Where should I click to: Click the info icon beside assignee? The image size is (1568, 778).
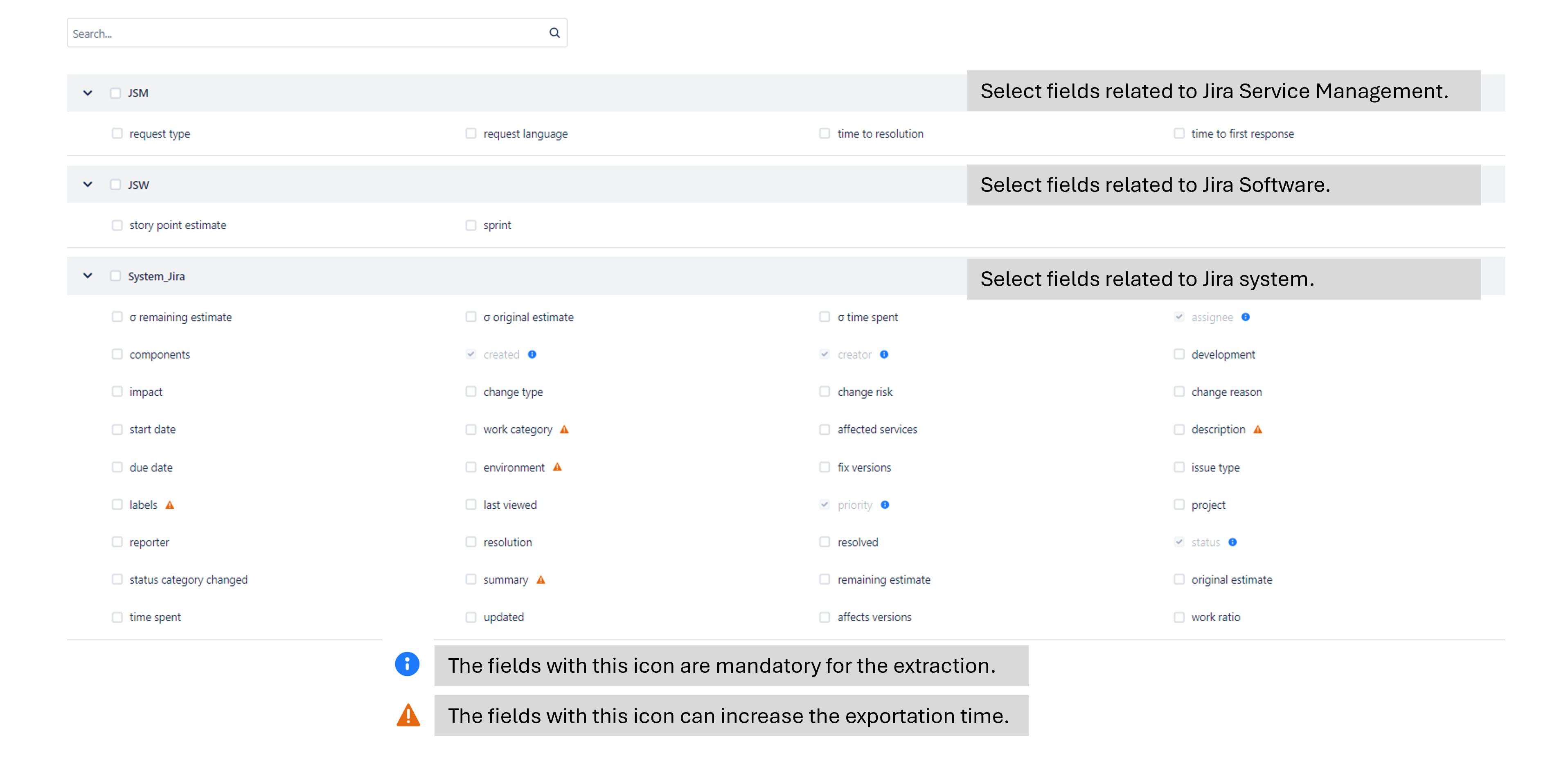(x=1246, y=316)
